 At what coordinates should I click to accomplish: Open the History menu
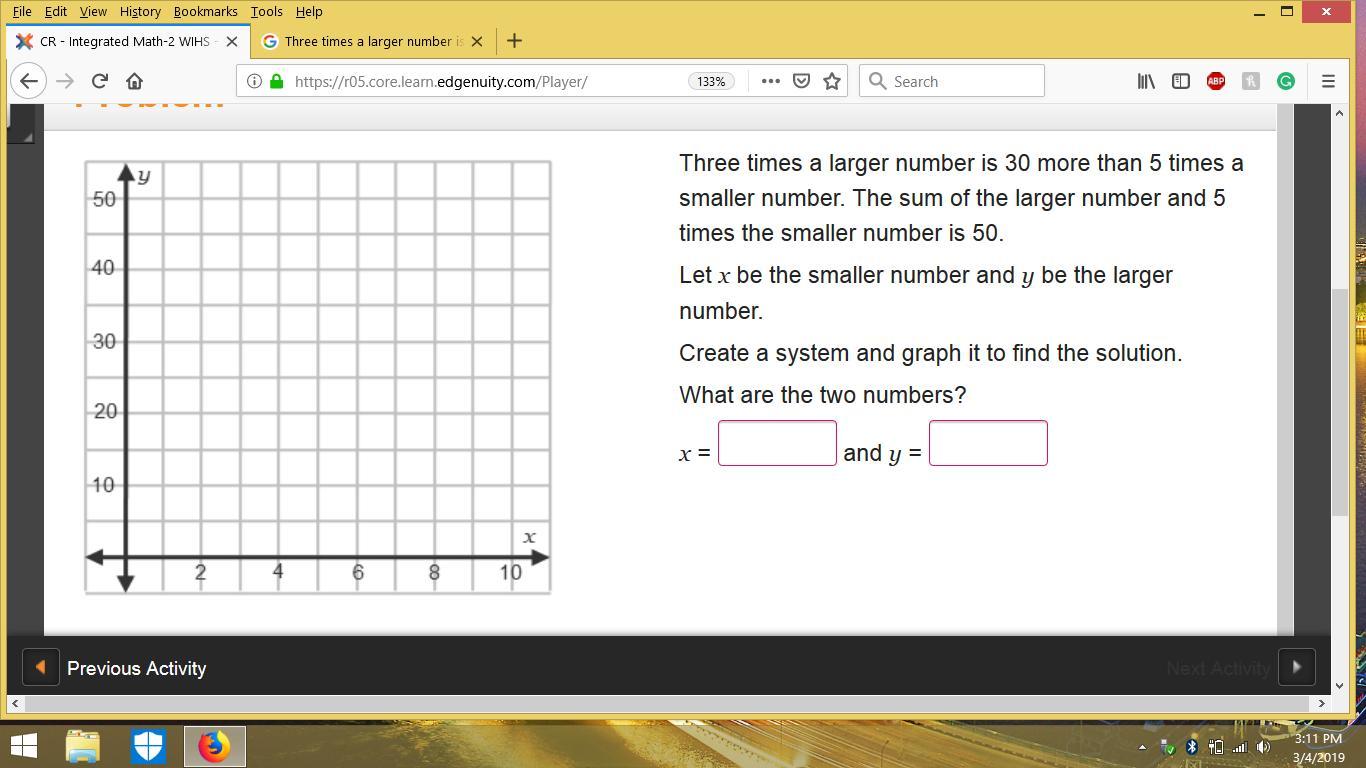pyautogui.click(x=140, y=11)
